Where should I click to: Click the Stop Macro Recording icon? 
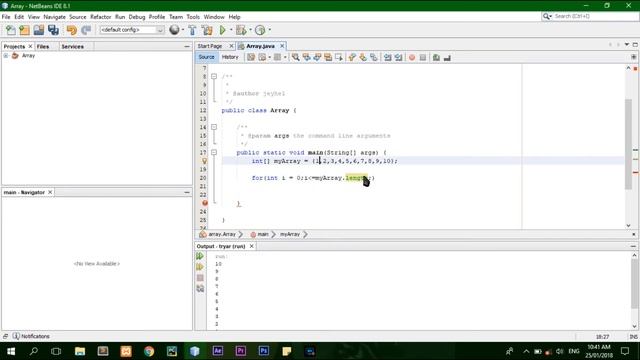(423, 58)
